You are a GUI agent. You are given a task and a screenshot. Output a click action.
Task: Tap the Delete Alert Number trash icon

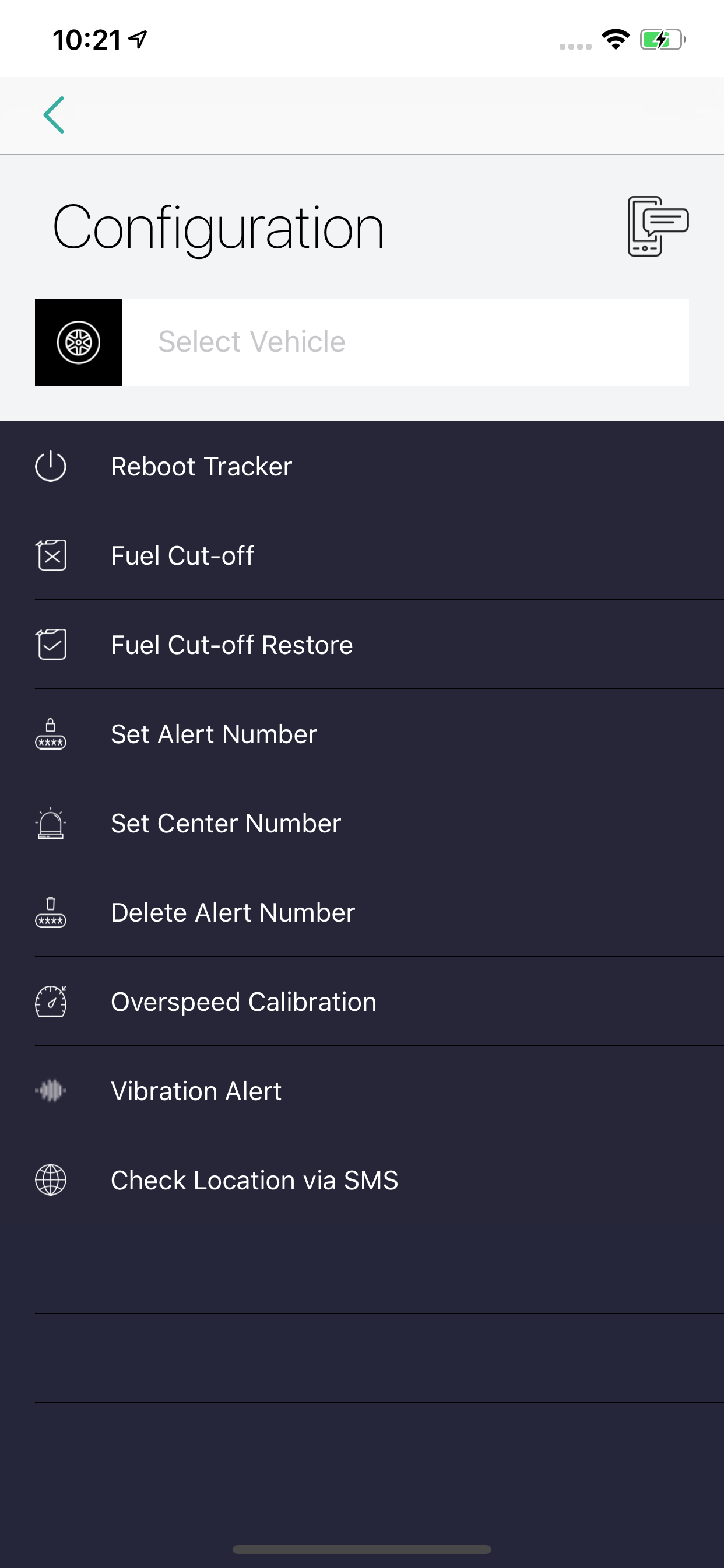[51, 912]
